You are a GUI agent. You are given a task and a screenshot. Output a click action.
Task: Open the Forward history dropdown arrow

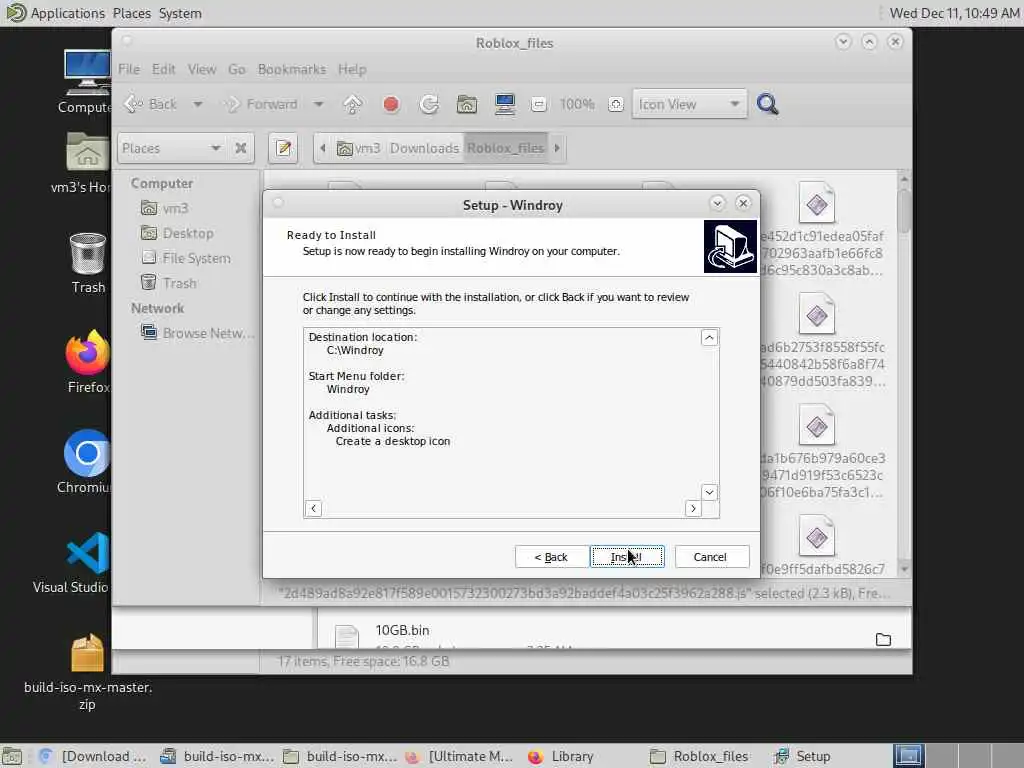318,104
